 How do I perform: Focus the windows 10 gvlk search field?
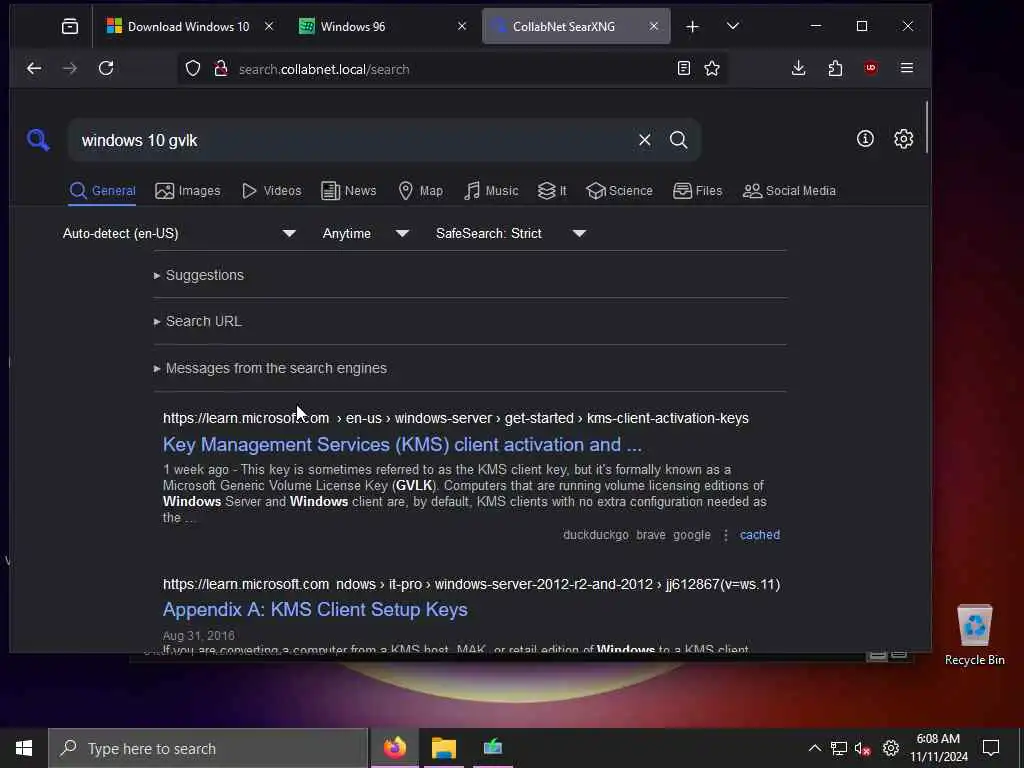pos(353,140)
